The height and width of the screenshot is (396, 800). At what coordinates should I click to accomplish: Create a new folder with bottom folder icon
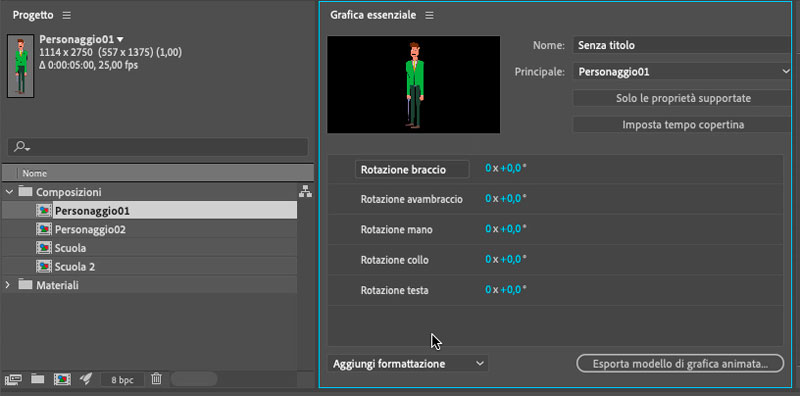click(38, 379)
